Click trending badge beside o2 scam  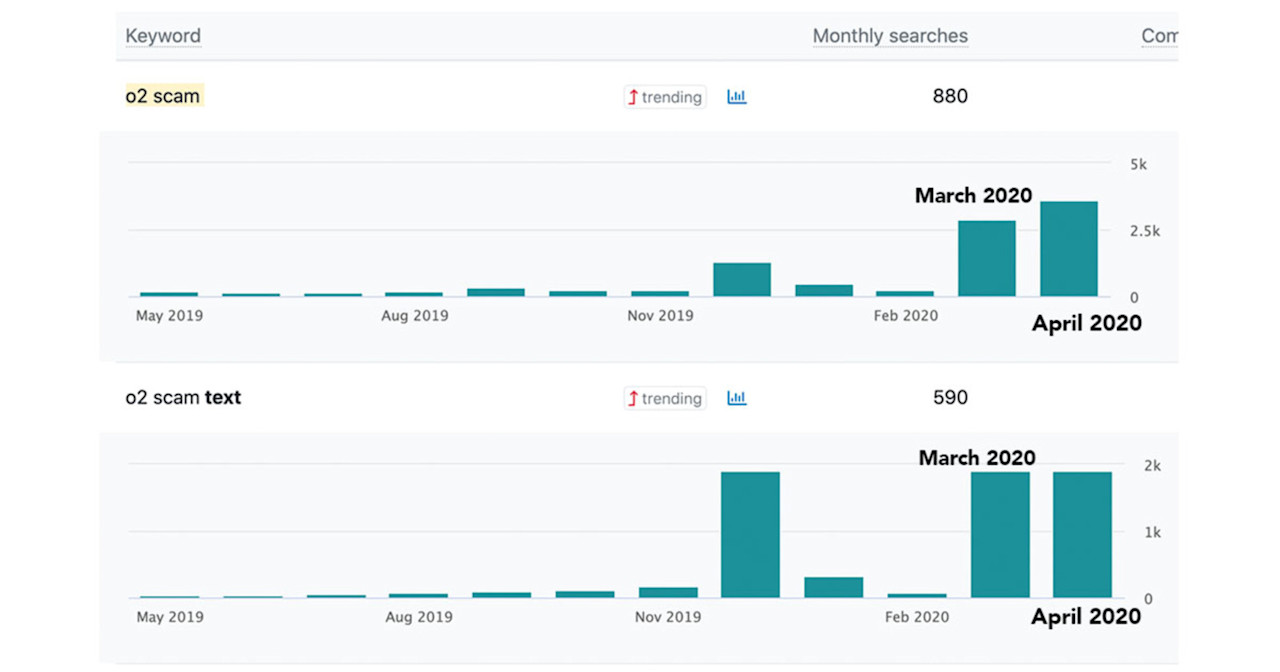[665, 97]
